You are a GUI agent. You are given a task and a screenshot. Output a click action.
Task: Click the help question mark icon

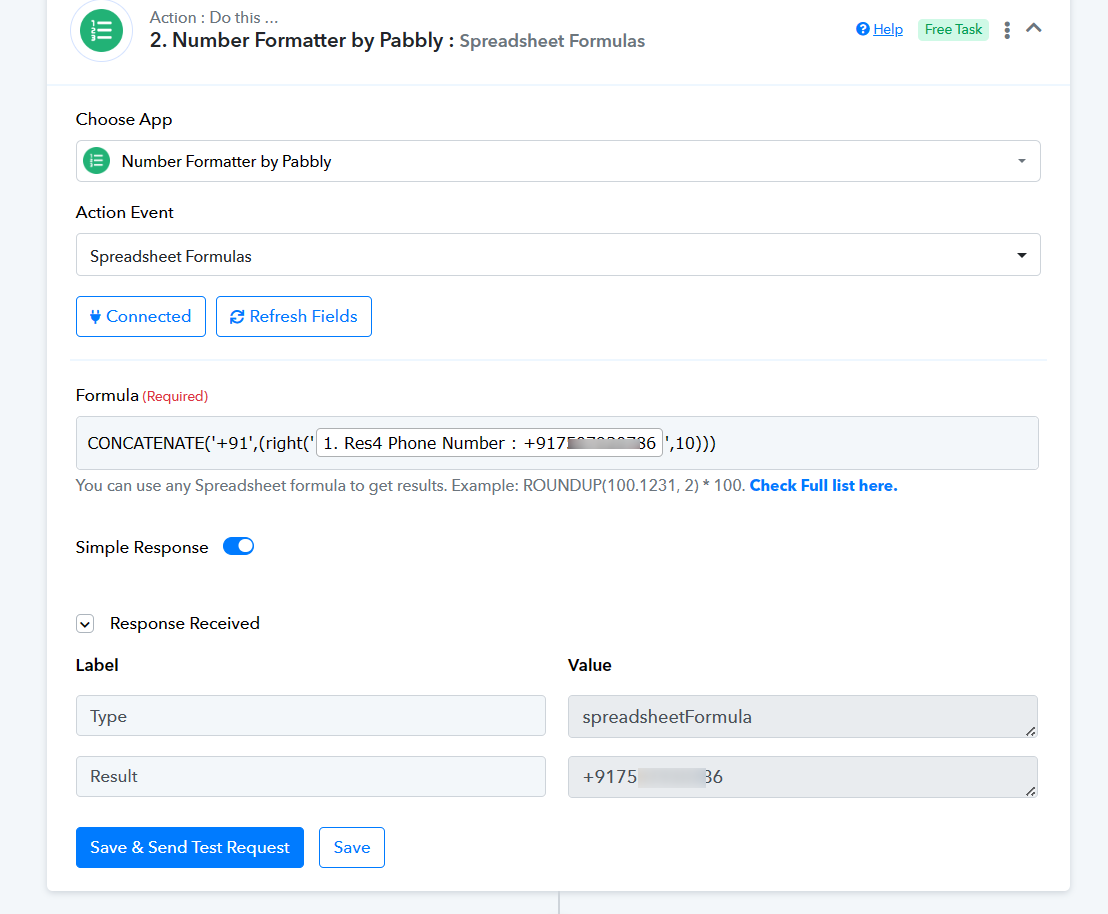pos(862,29)
